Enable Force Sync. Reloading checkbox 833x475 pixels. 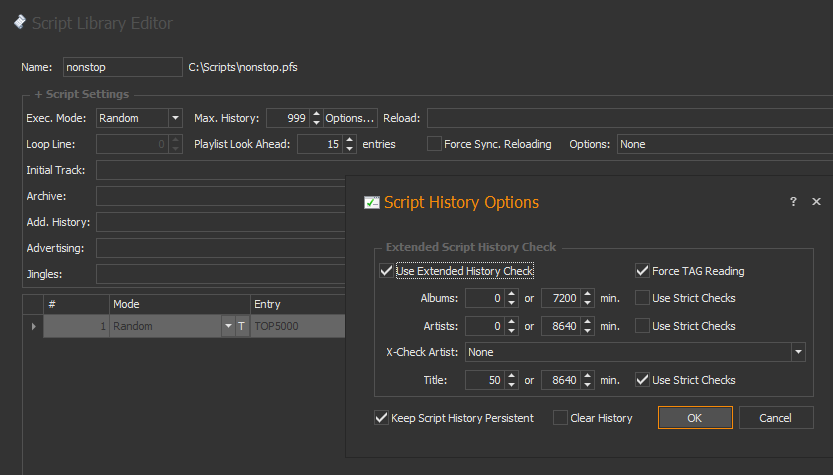pos(434,144)
